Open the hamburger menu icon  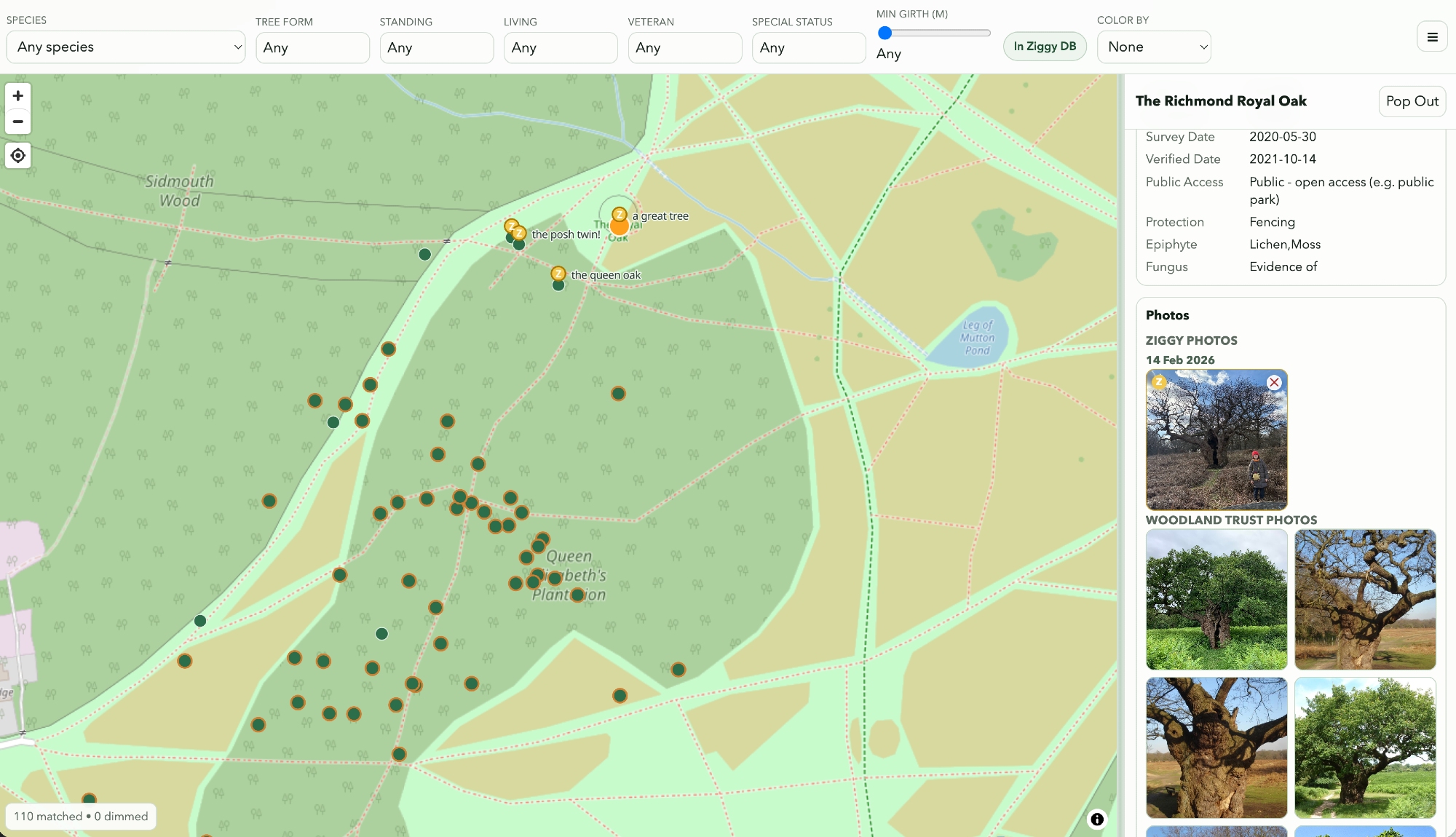(1432, 37)
